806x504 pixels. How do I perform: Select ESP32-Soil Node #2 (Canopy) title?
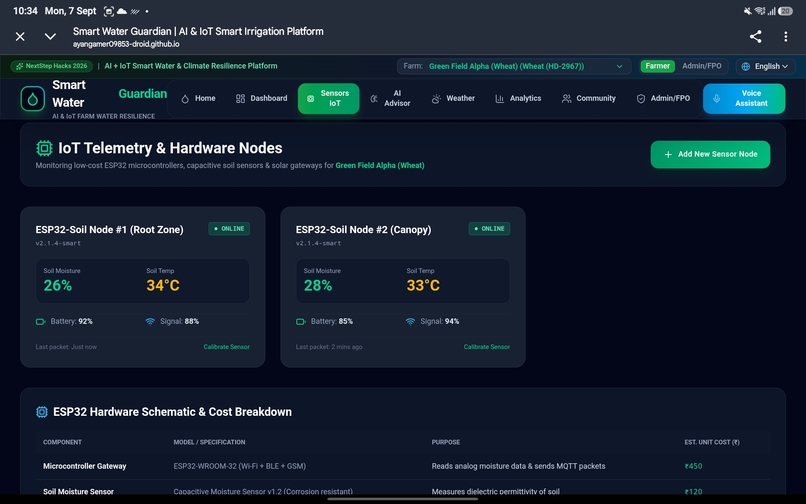[x=363, y=230]
